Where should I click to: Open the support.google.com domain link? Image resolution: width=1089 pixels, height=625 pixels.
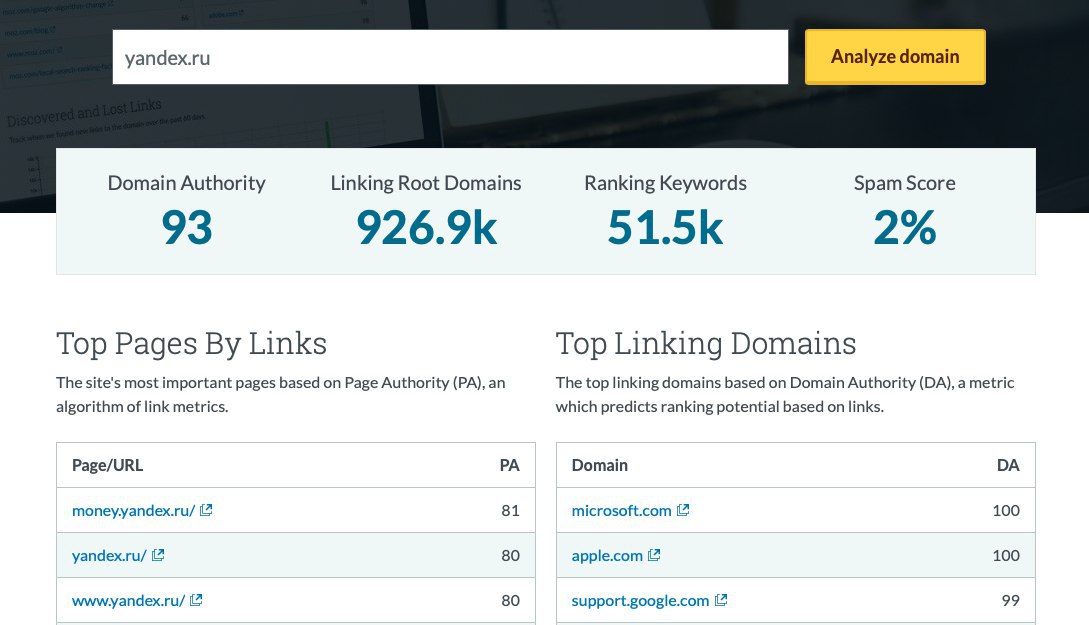(x=640, y=601)
